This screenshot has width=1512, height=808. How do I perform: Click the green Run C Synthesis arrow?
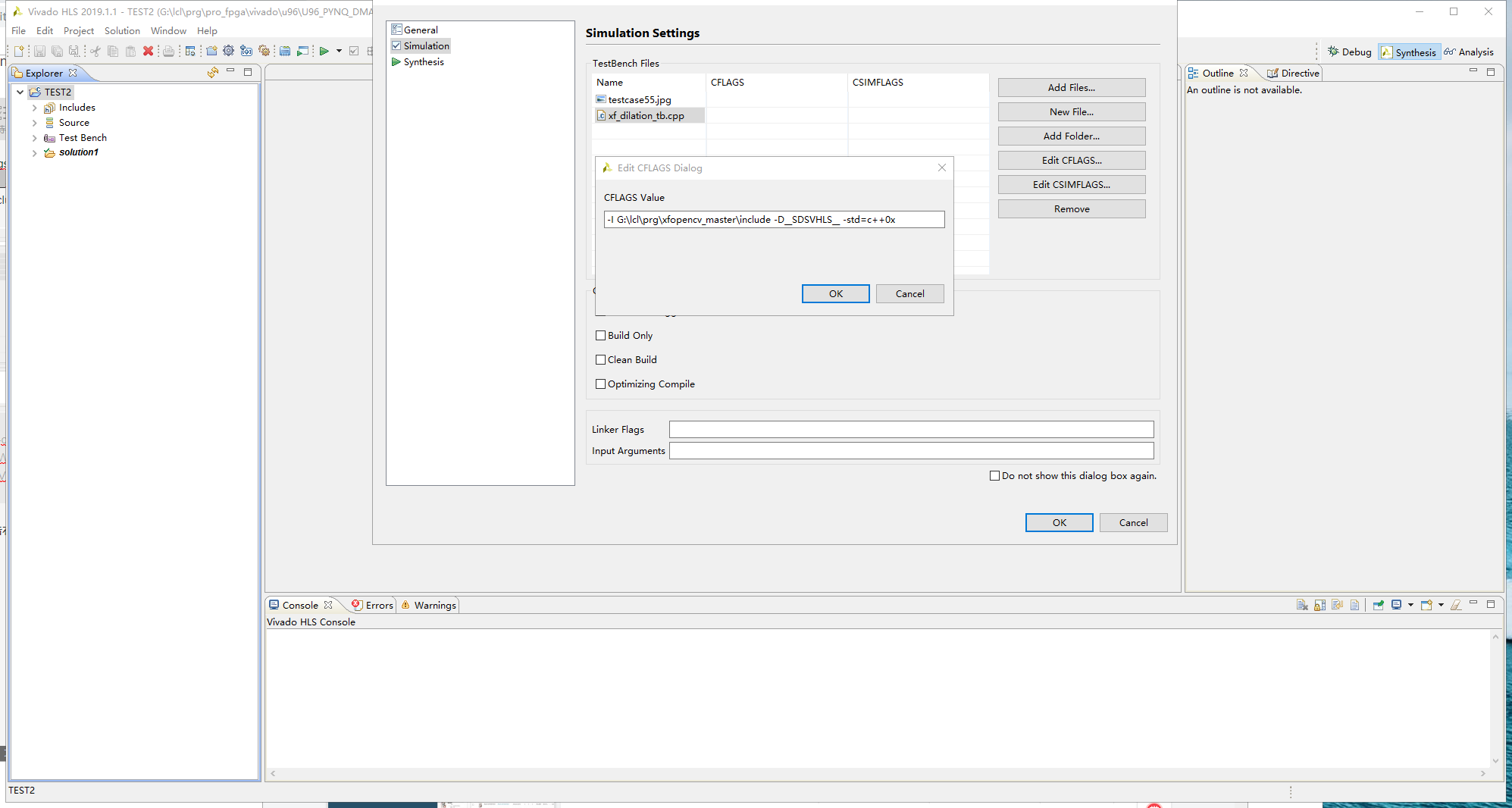tap(324, 51)
